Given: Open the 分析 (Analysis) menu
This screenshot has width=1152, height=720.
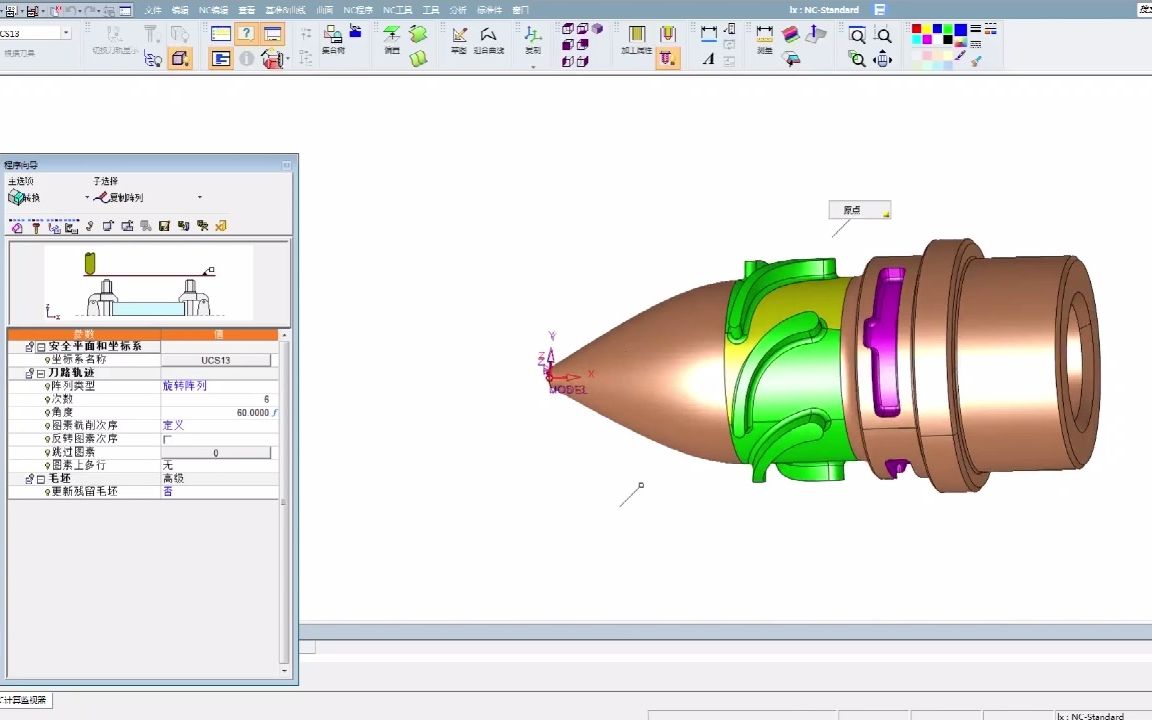Looking at the screenshot, I should [458, 10].
